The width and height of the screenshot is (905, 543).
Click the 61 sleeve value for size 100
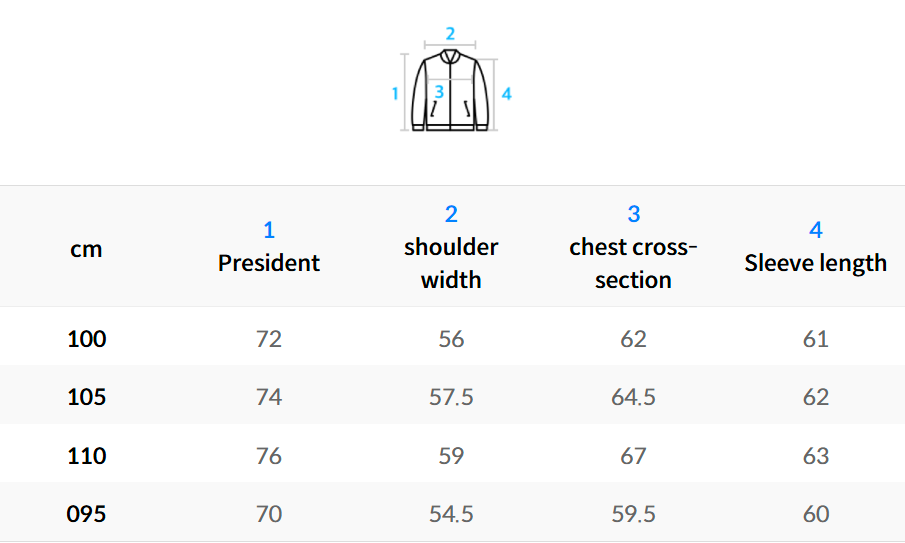point(815,339)
